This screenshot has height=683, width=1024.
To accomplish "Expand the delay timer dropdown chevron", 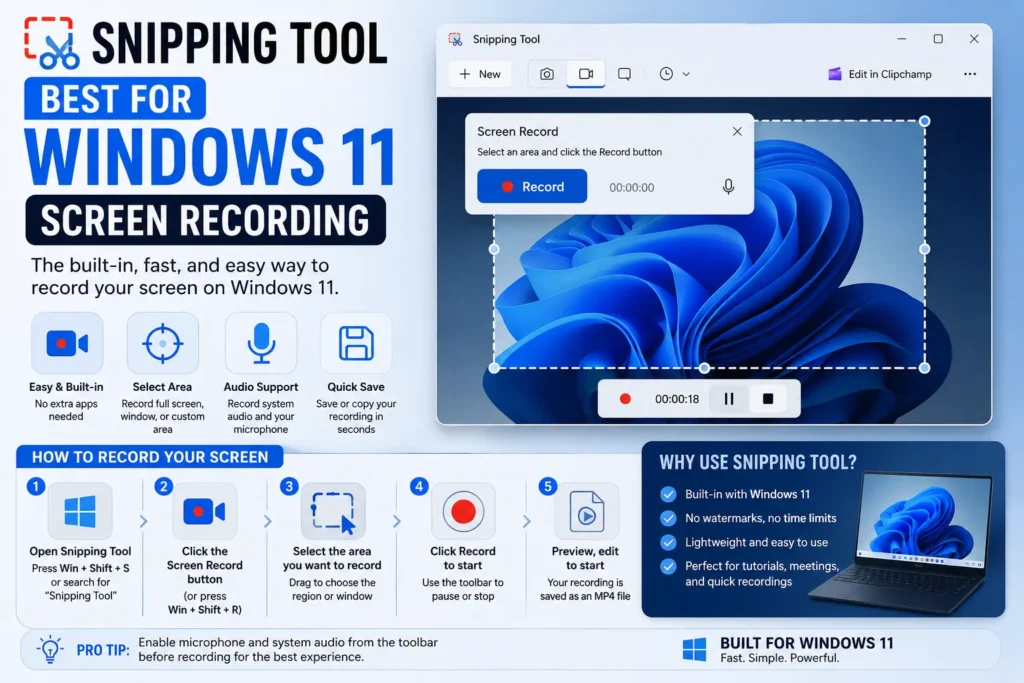I will 686,74.
